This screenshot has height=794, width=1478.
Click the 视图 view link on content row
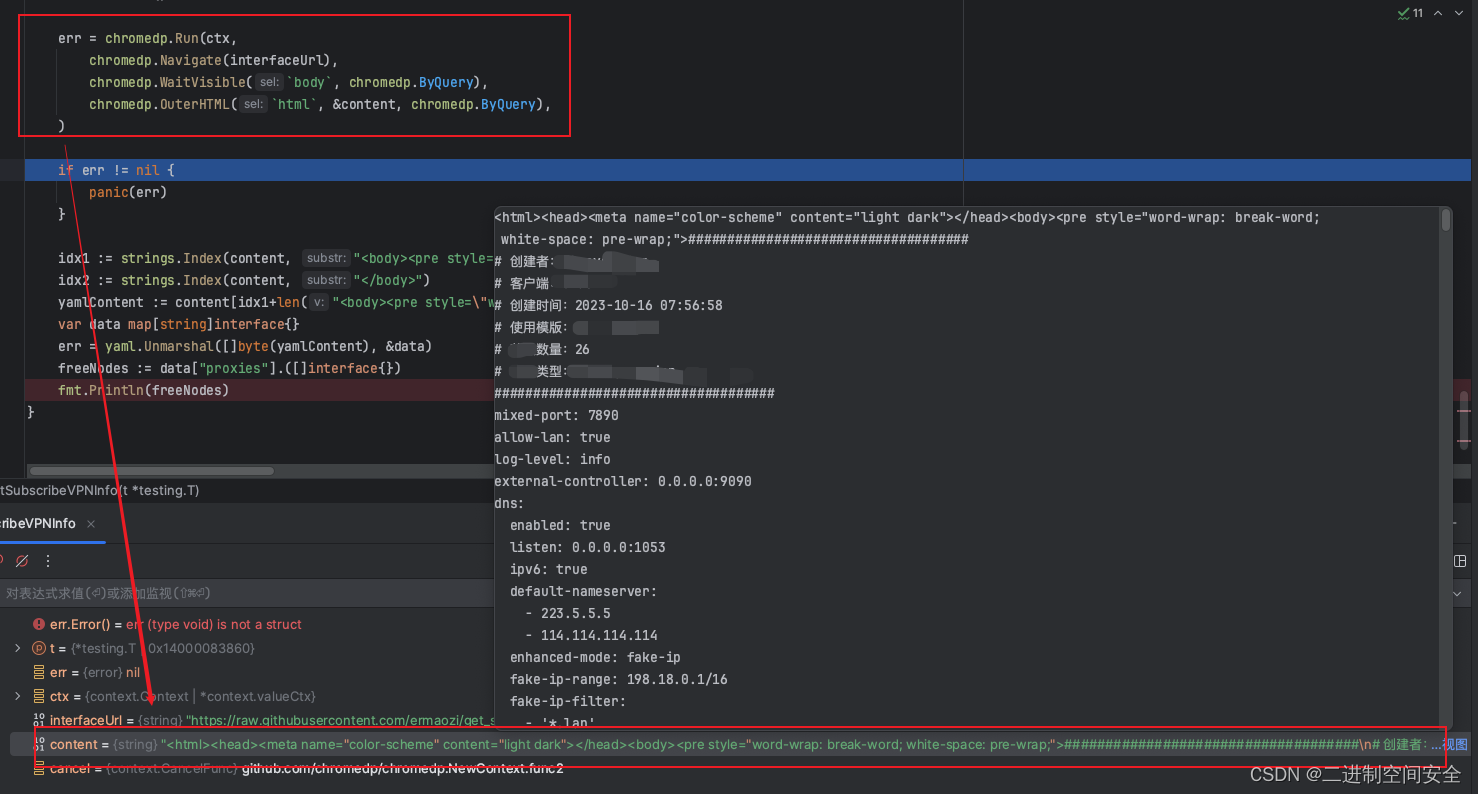pyautogui.click(x=1454, y=744)
